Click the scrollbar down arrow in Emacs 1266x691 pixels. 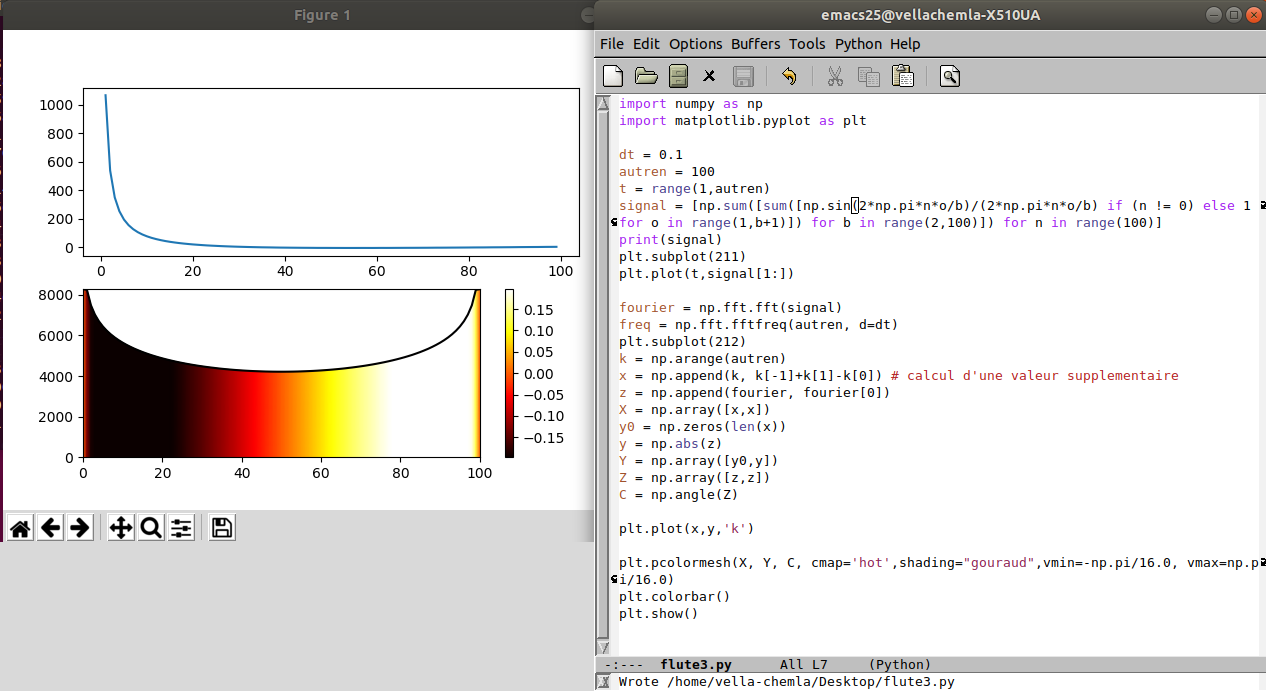pos(602,647)
